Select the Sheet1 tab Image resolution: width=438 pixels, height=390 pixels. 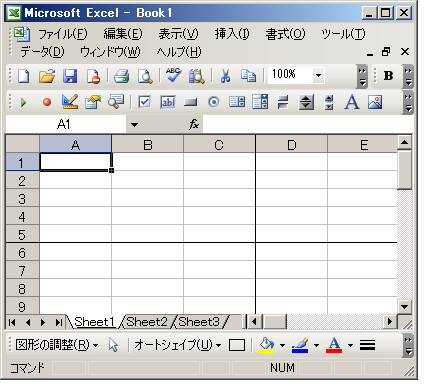(94, 322)
